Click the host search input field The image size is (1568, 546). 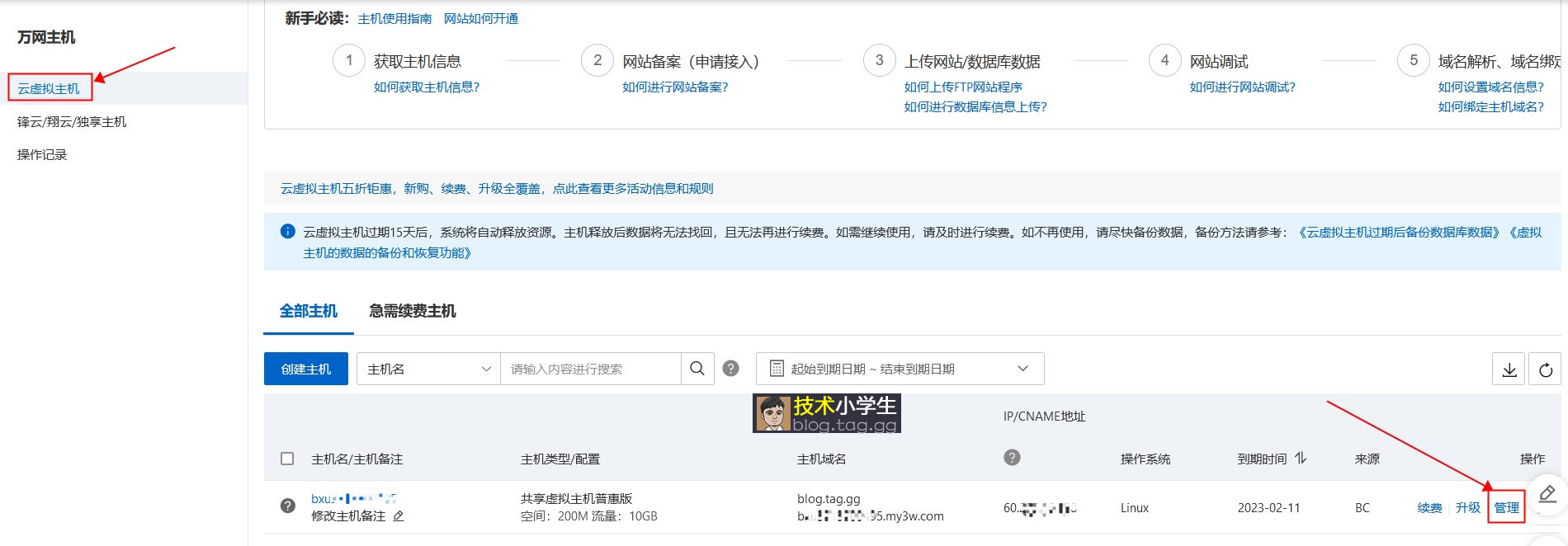590,369
